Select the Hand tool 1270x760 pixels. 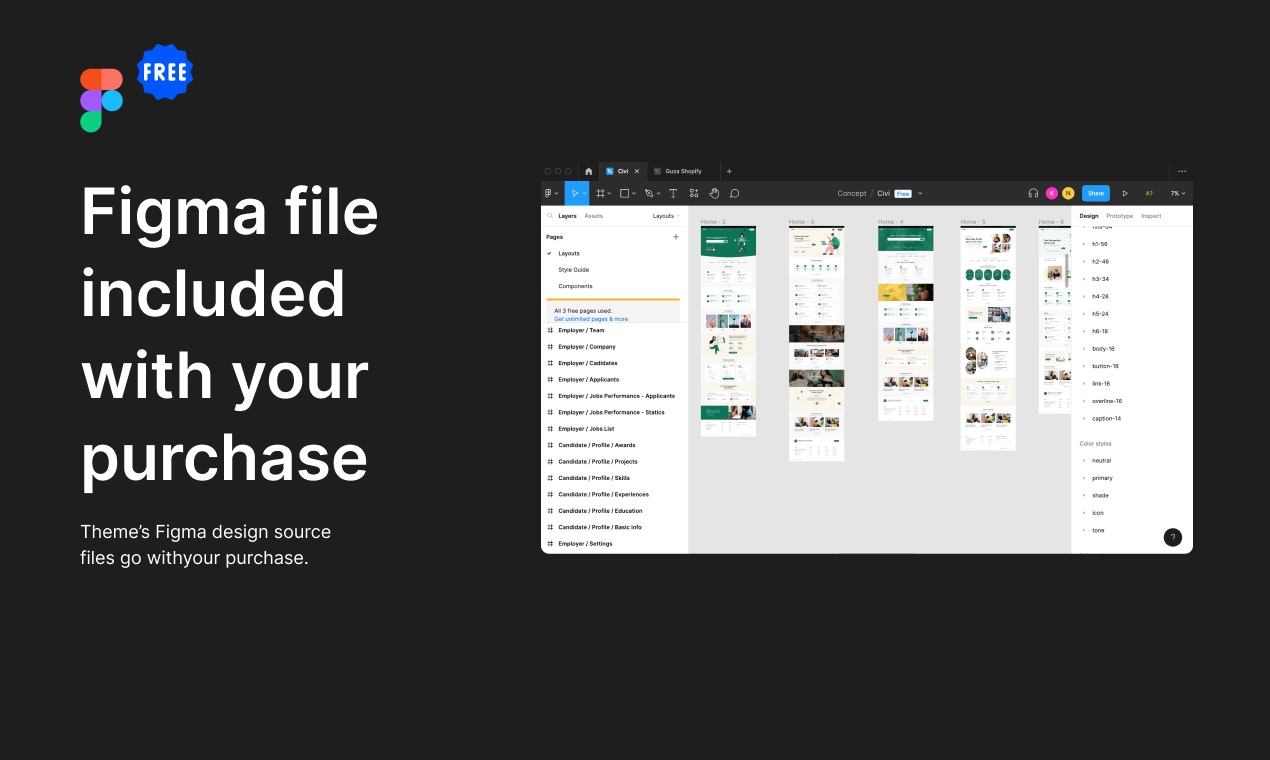(x=714, y=193)
